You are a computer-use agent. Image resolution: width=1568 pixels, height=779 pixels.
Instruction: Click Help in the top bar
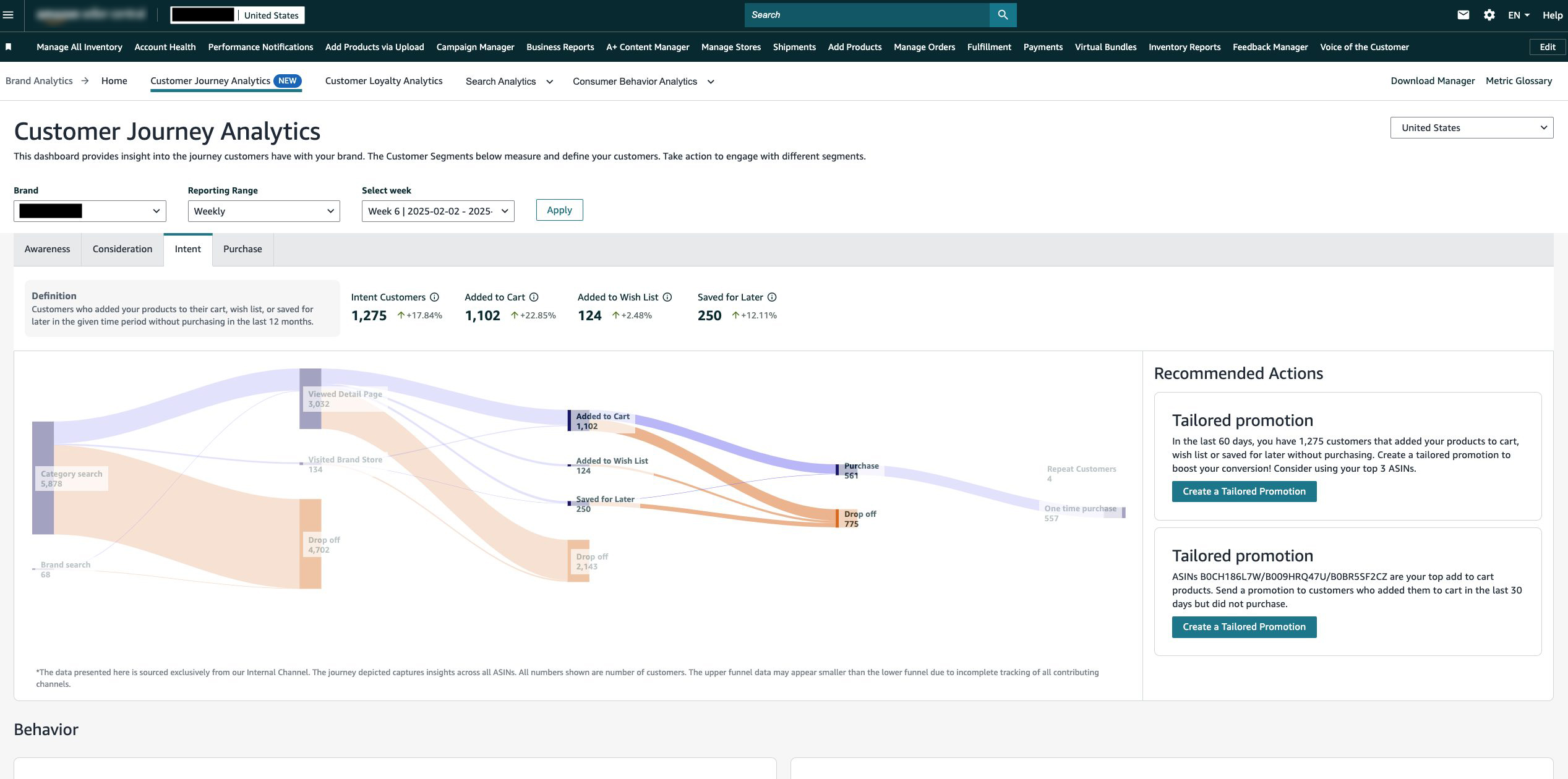pyautogui.click(x=1553, y=15)
